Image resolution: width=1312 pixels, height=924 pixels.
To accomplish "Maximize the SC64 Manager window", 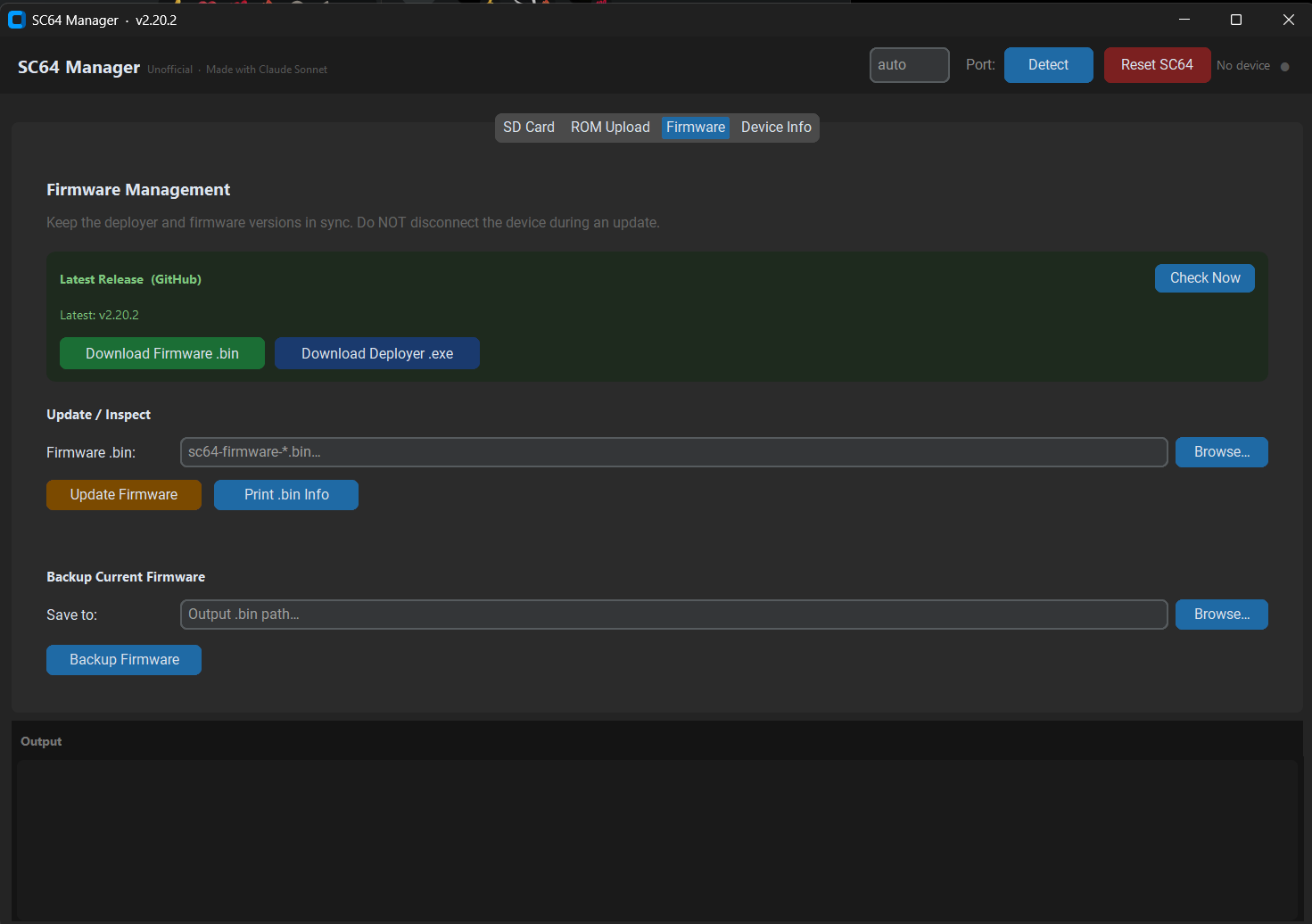I will click(1236, 20).
